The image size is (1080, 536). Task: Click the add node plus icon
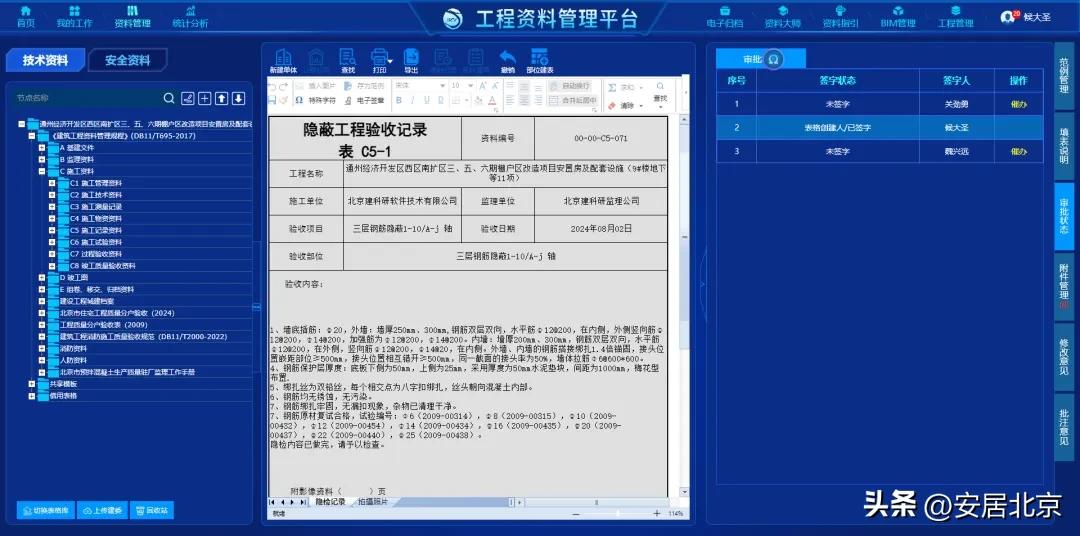[x=205, y=99]
